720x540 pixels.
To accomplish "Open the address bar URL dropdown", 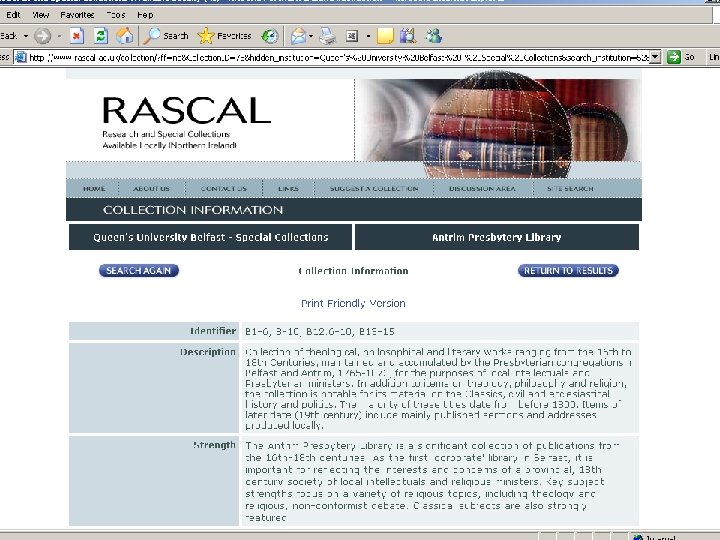I will point(656,57).
